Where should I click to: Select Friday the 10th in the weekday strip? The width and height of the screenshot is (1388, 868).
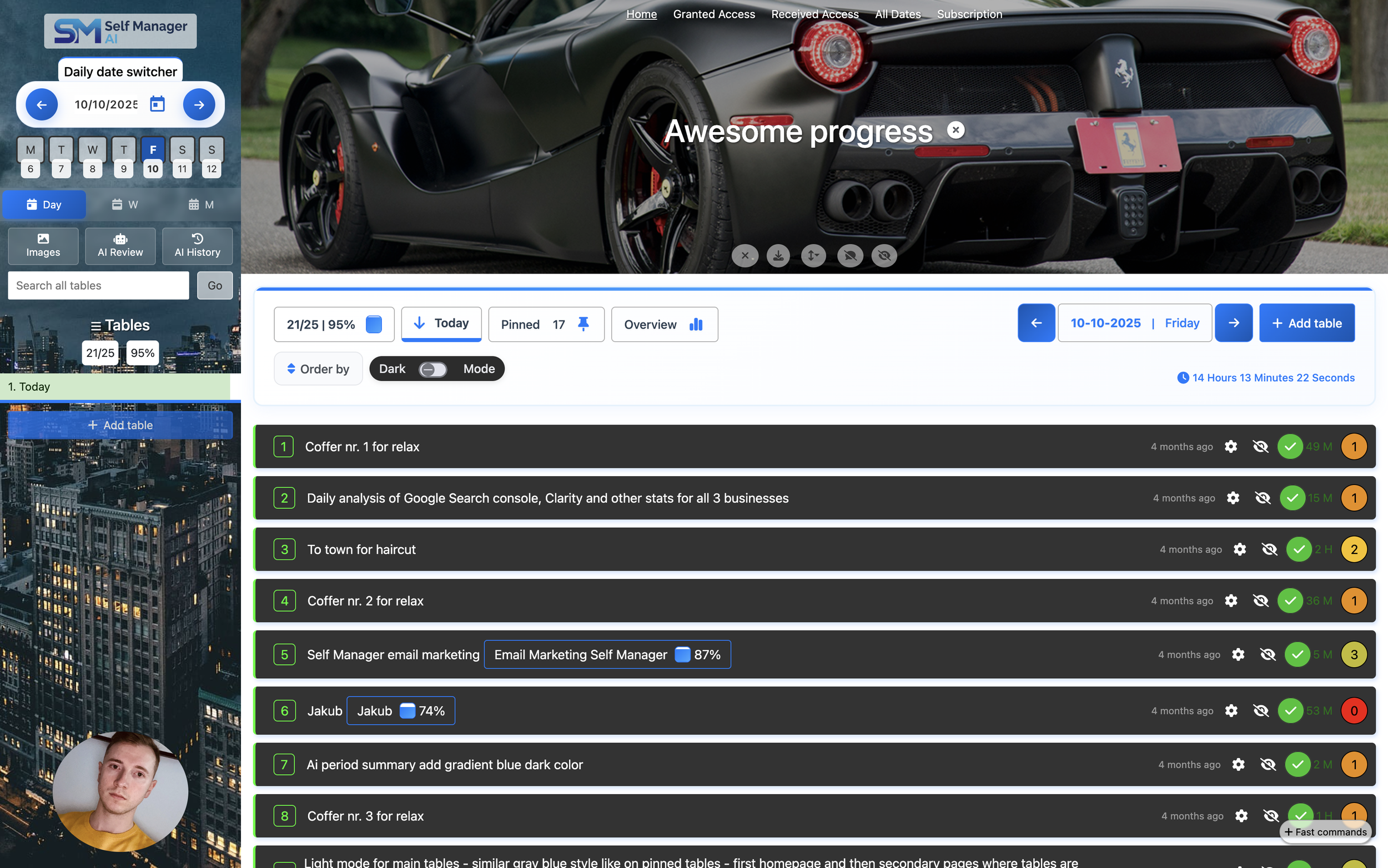[153, 158]
